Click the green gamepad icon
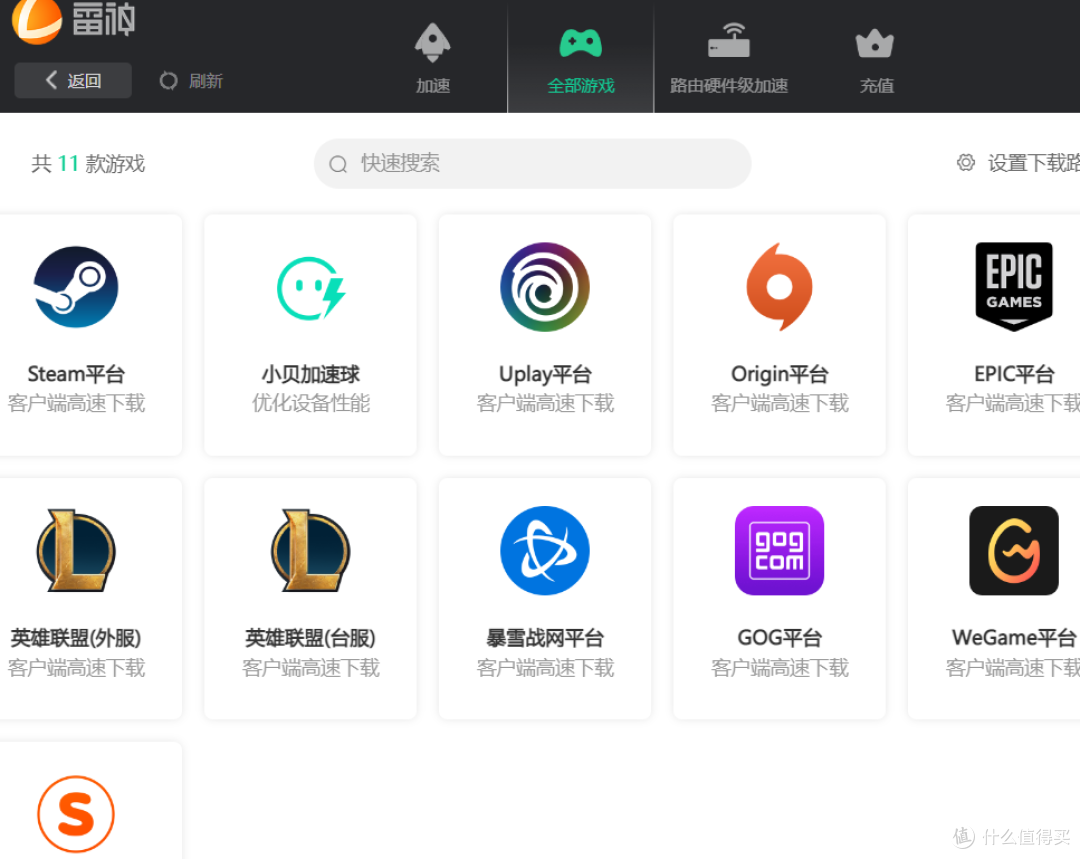 [x=581, y=43]
